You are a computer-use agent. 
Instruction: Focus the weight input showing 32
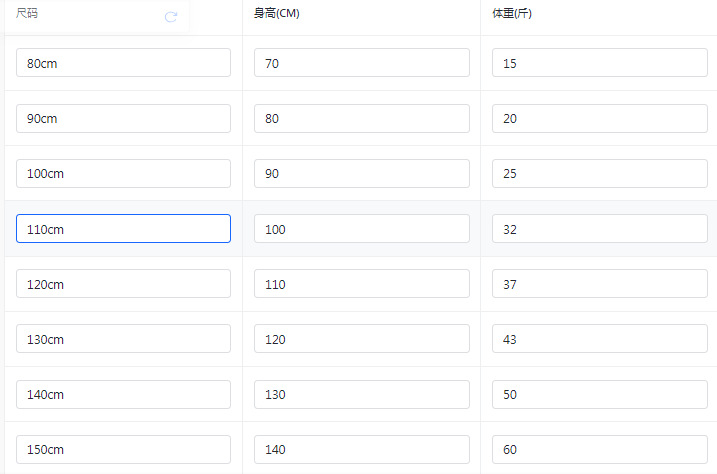click(599, 229)
